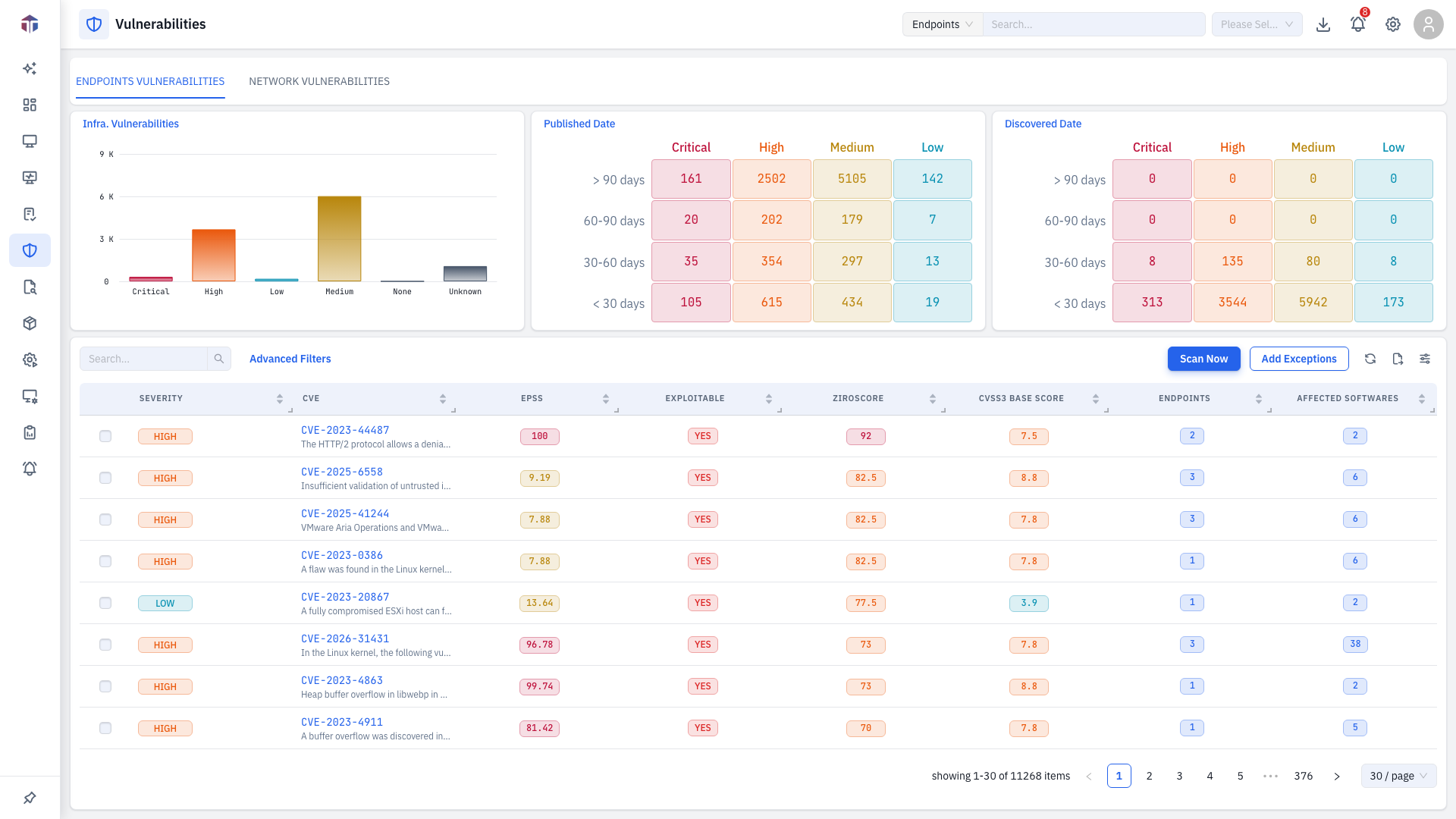
Task: Open settings gear in header
Action: pyautogui.click(x=1393, y=24)
